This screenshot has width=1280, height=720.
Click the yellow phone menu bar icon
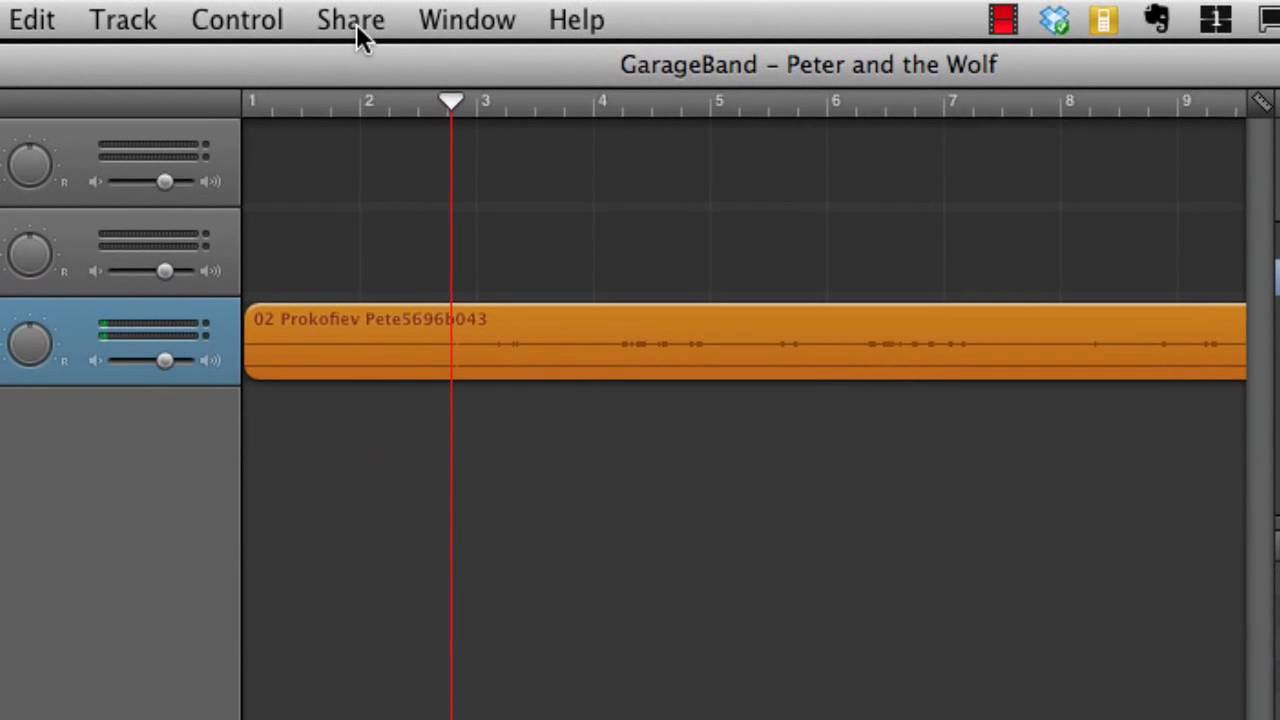pyautogui.click(x=1104, y=19)
